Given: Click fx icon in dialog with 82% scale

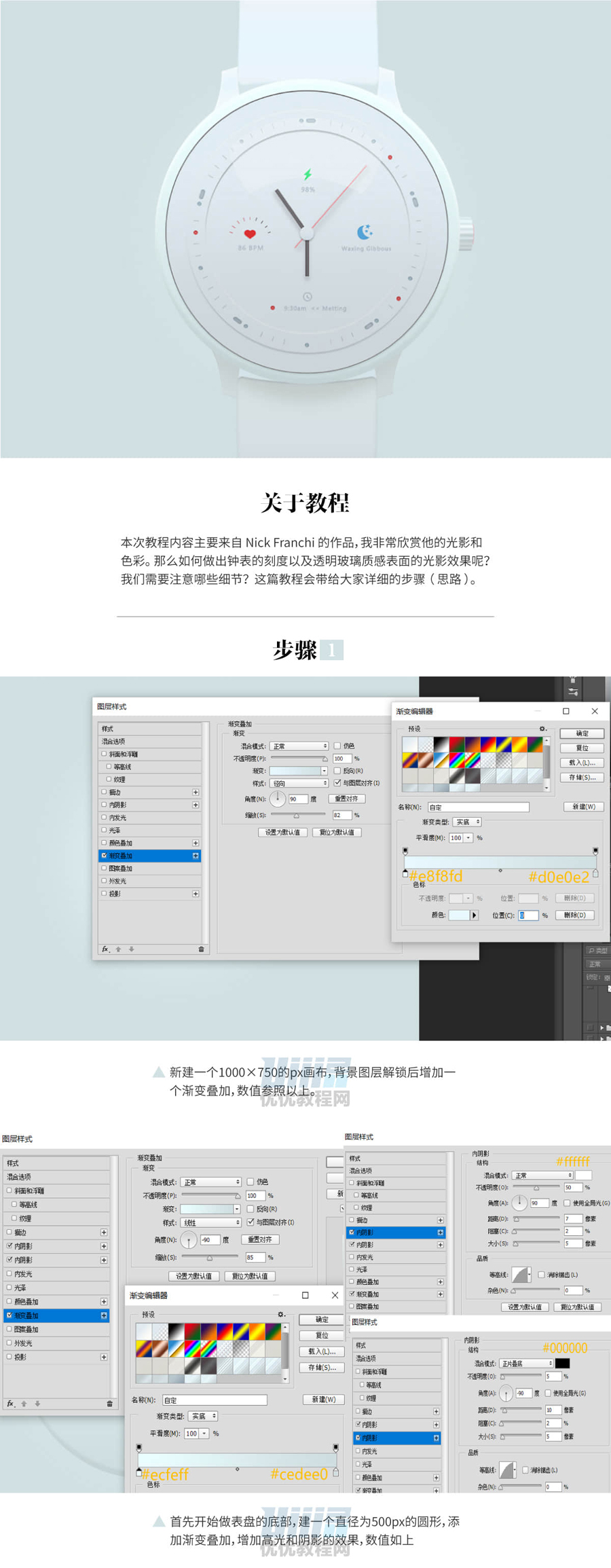Looking at the screenshot, I should tap(105, 949).
